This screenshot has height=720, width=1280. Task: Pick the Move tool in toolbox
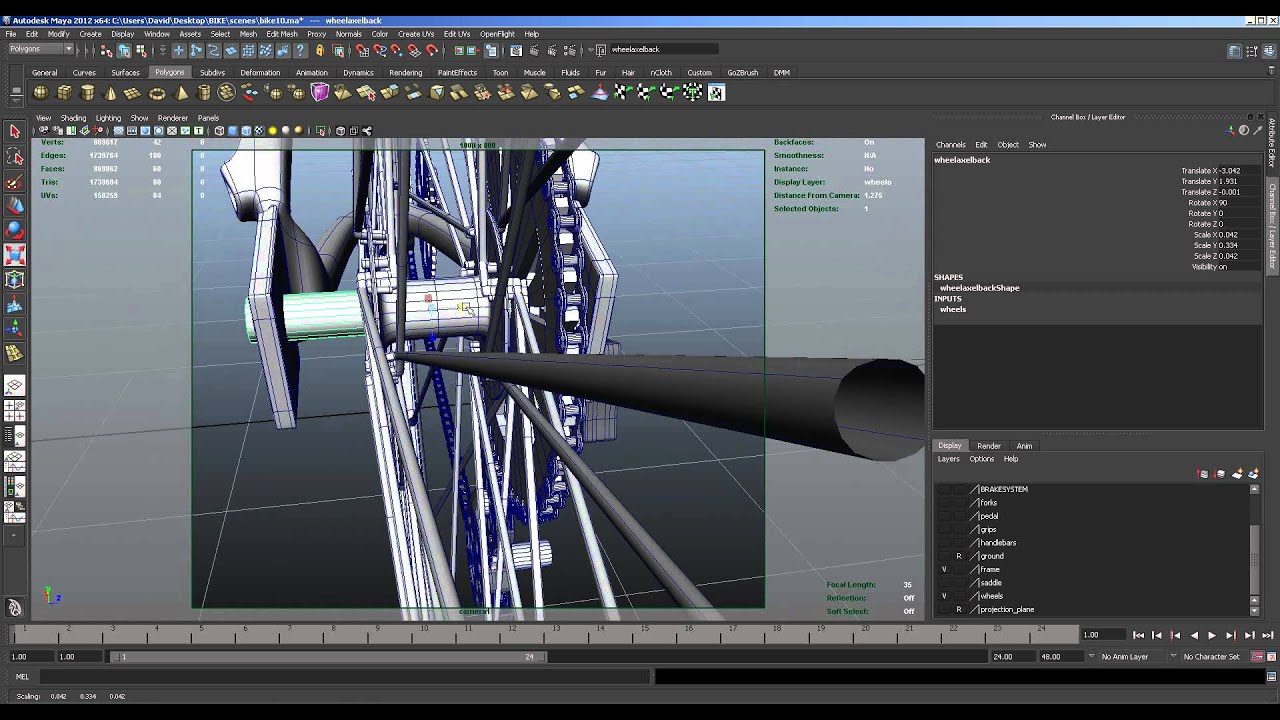14,205
